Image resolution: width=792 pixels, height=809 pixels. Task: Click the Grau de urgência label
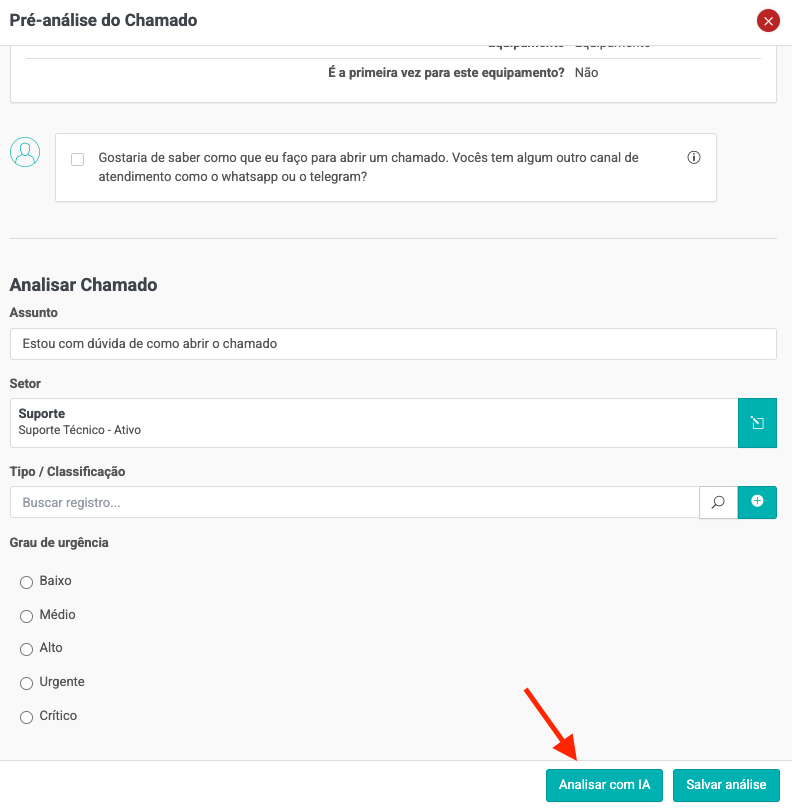59,543
